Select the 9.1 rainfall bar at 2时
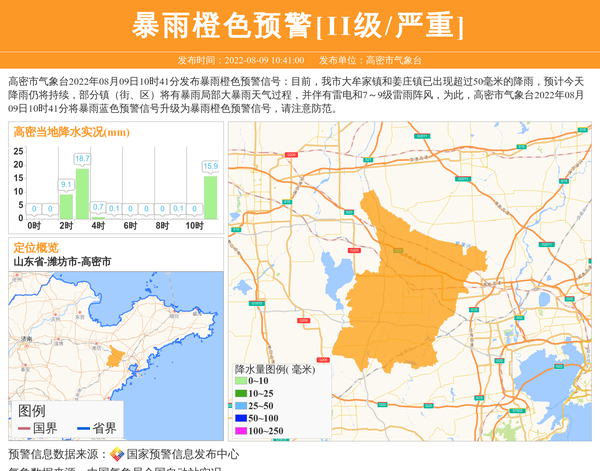The image size is (600, 471). point(66,206)
